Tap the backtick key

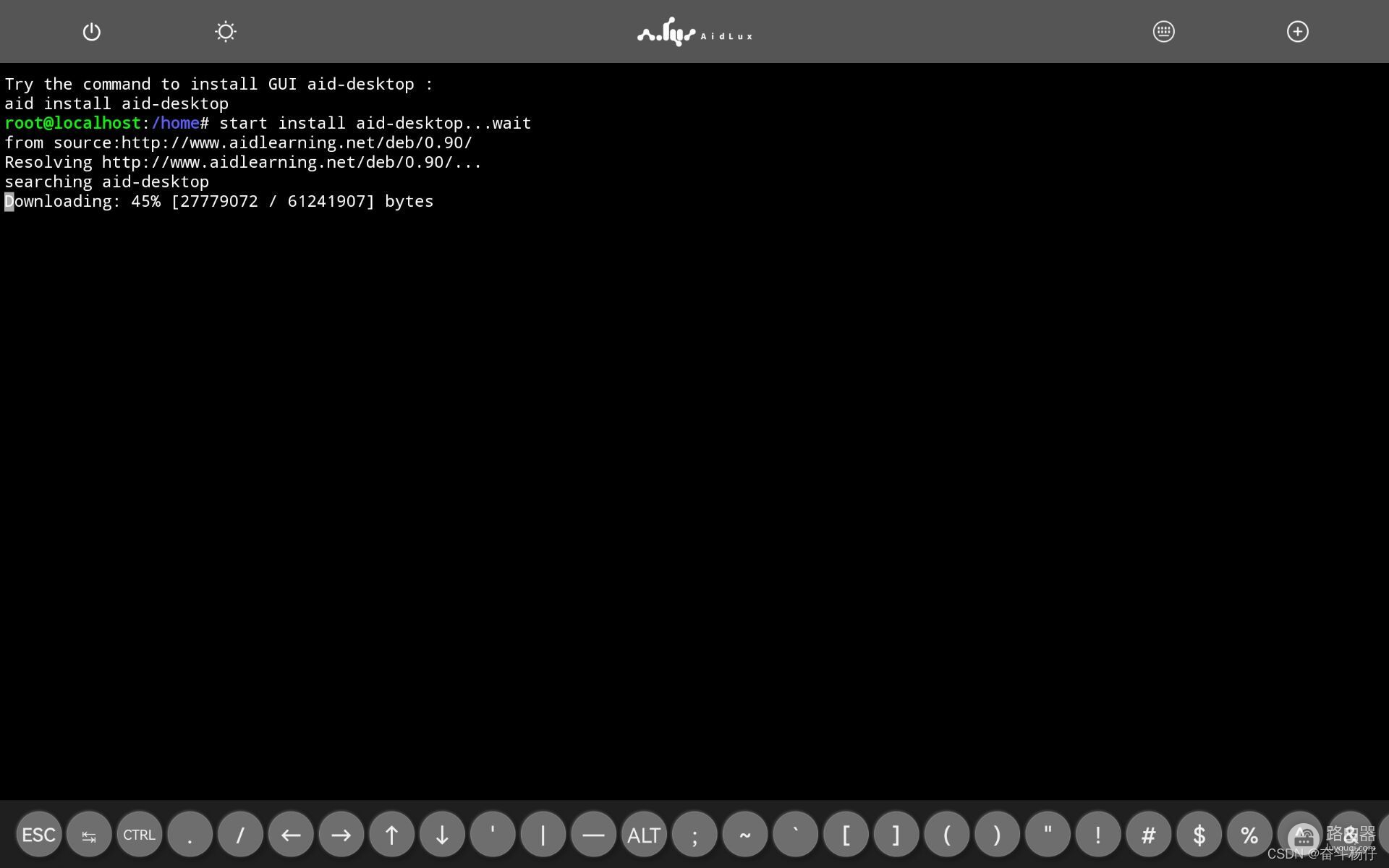(x=795, y=835)
